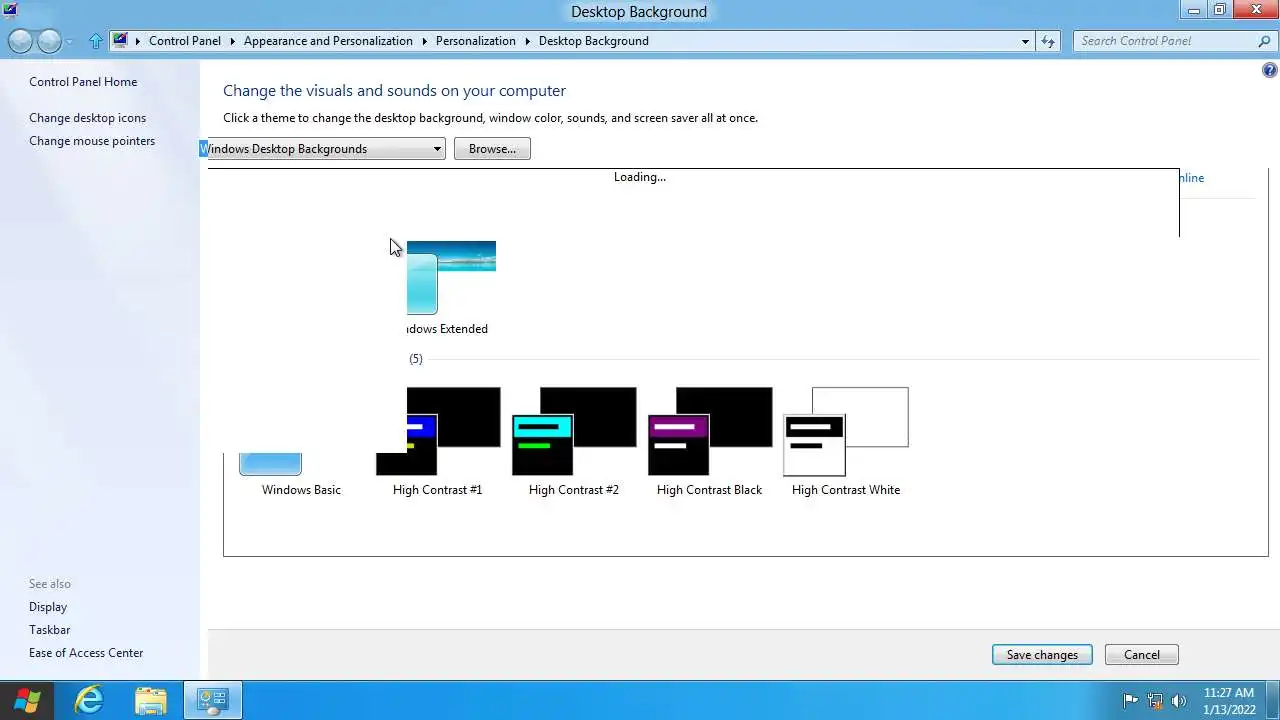Image resolution: width=1280 pixels, height=720 pixels.
Task: Open File Explorer from taskbar
Action: point(150,701)
